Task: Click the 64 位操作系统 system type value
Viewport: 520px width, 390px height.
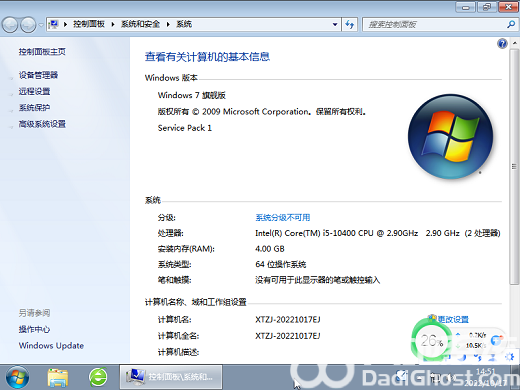Action: point(281,265)
